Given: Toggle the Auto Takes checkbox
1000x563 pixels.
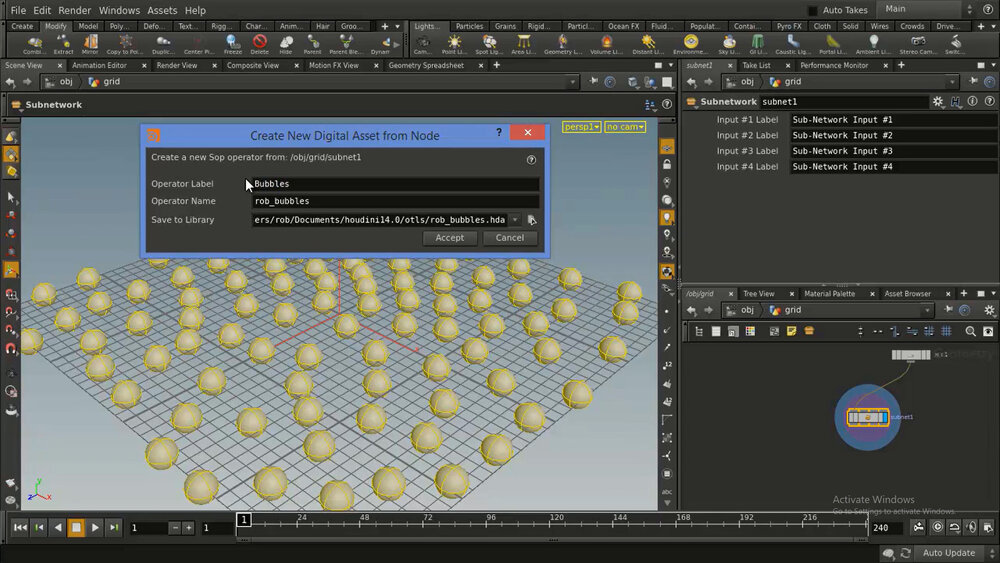Looking at the screenshot, I should click(812, 10).
